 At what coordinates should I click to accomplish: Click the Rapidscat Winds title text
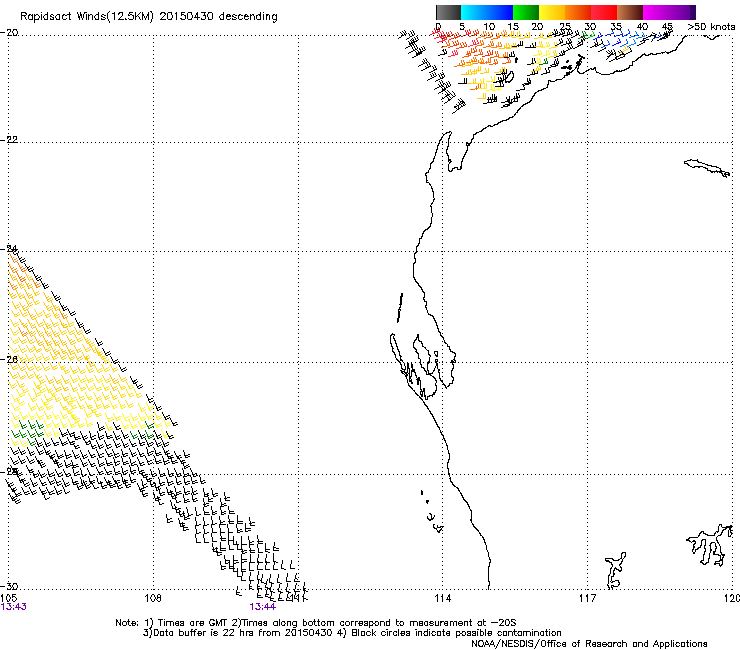pos(149,17)
